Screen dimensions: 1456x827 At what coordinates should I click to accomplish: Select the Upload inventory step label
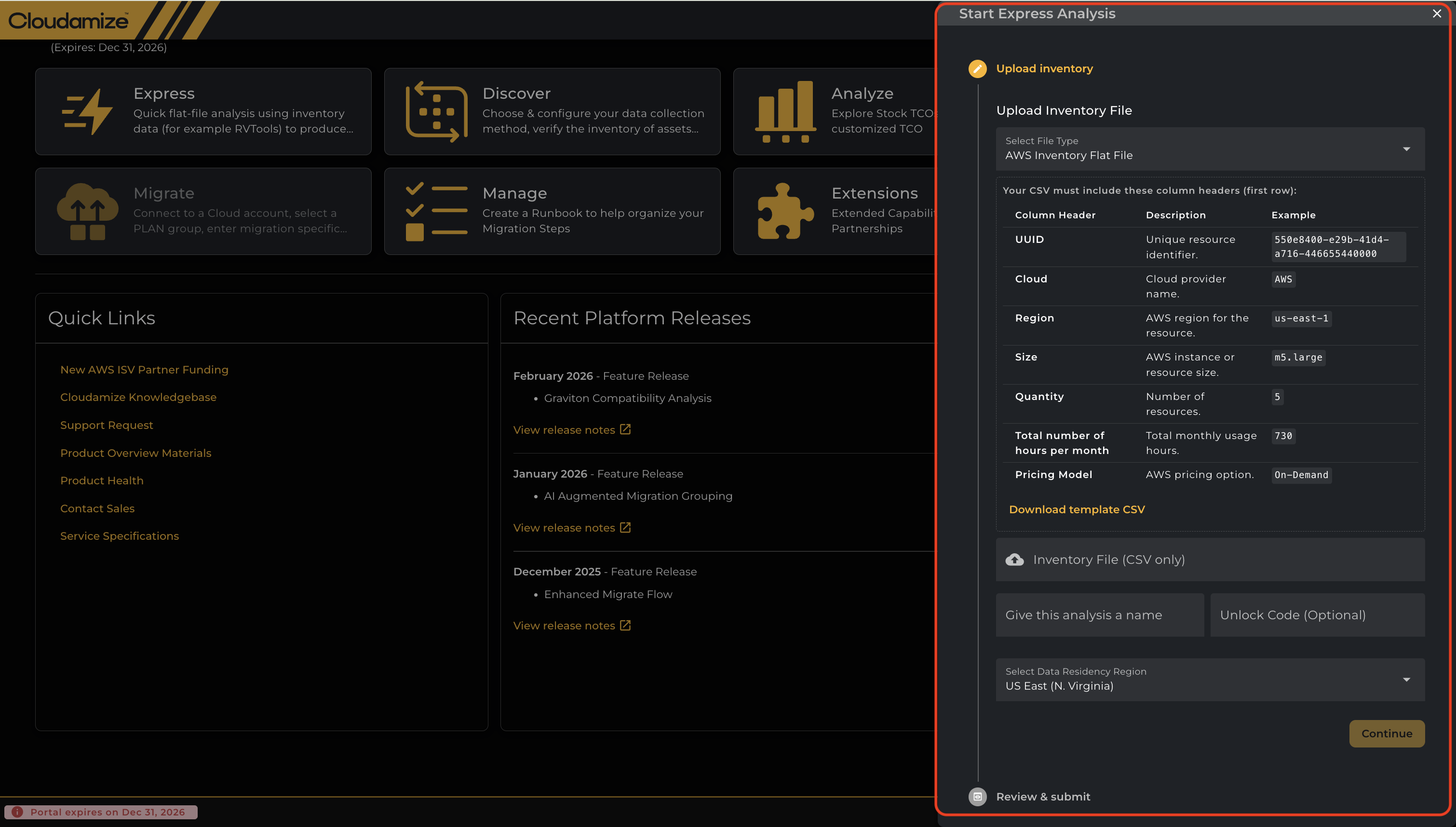(x=1044, y=69)
